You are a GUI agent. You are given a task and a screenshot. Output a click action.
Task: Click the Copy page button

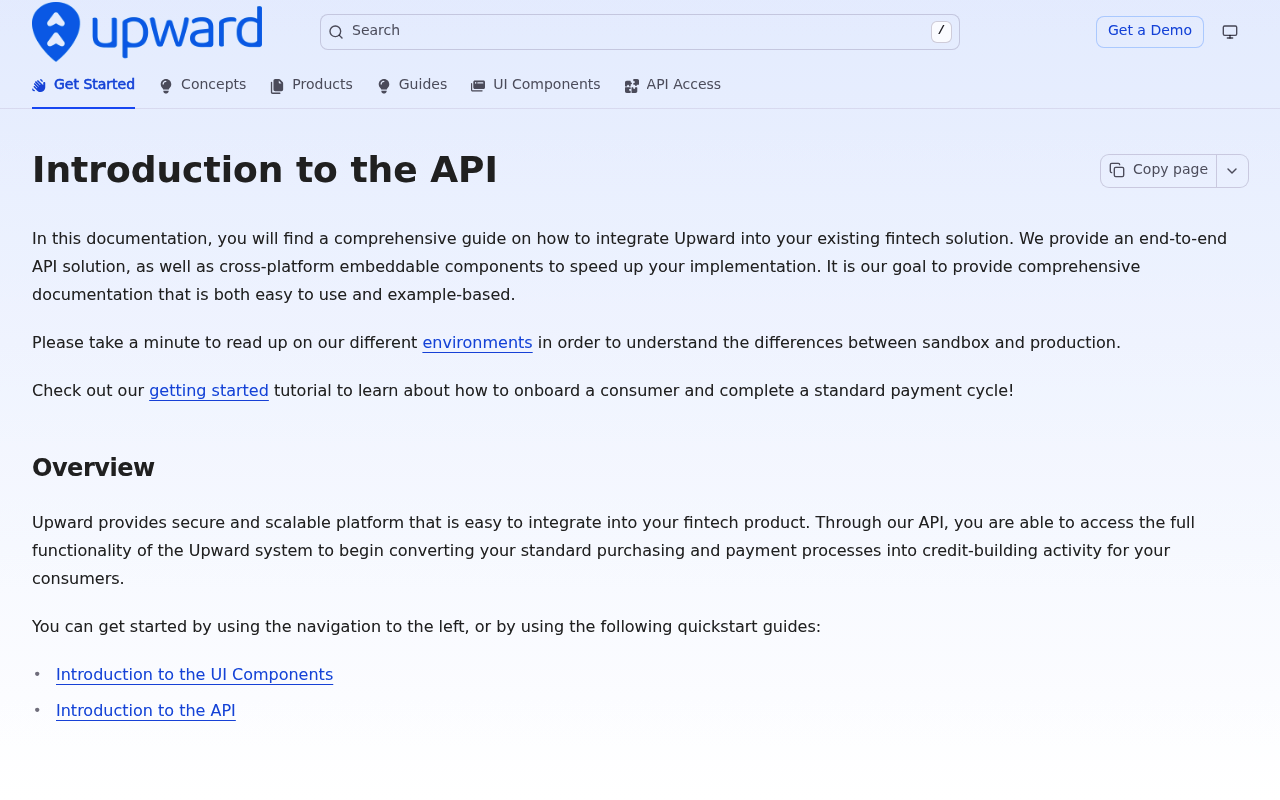[x=1159, y=171]
